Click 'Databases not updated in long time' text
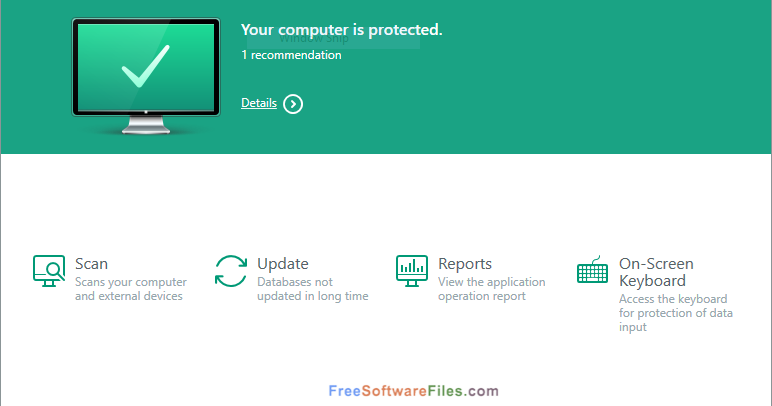Viewport: 772px width, 406px height. (x=313, y=289)
